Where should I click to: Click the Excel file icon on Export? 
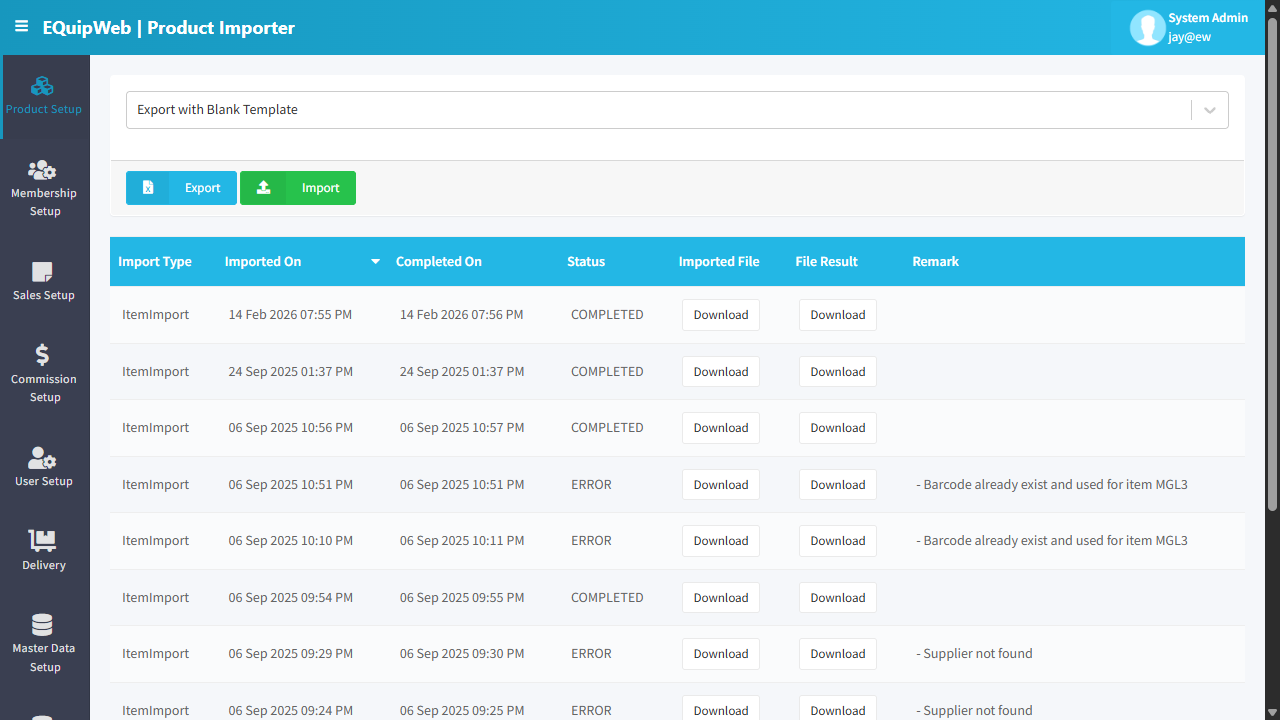(148, 188)
